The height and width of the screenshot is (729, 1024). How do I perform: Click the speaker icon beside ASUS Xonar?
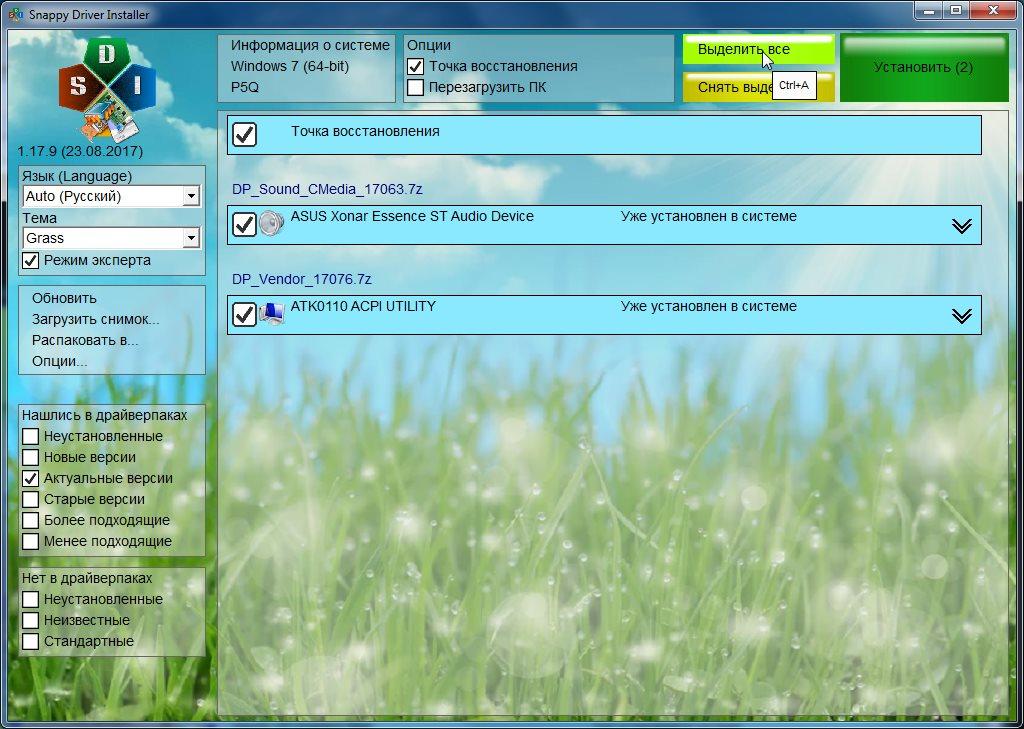(x=271, y=224)
